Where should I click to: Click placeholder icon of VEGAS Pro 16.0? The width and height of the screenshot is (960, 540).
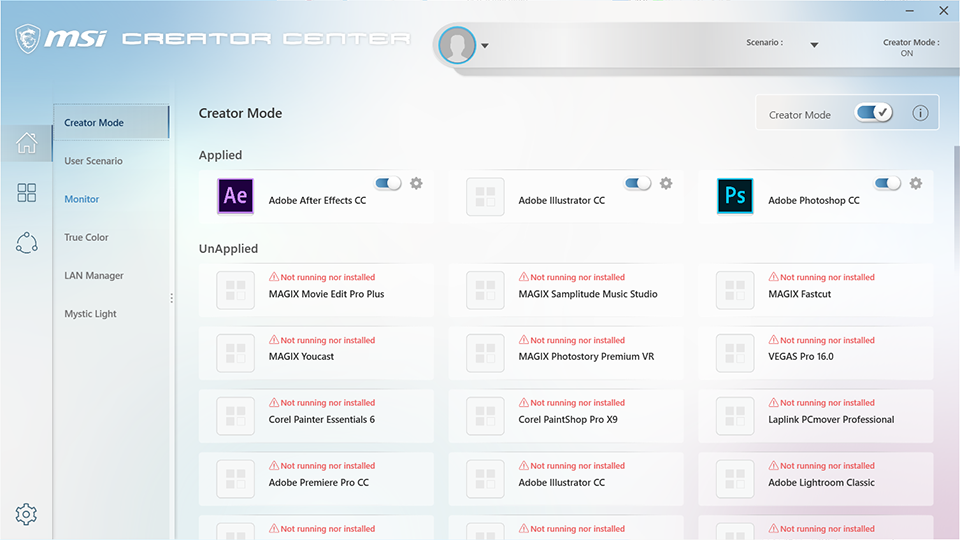[x=735, y=353]
